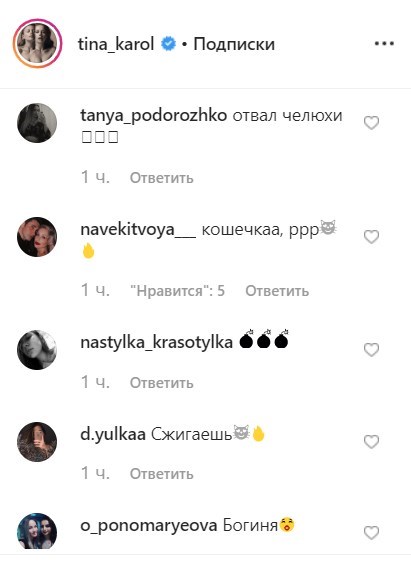Viewport: 411px width, 565px height.
Task: Open tanya_podorozhko's avatar
Action: [x=37, y=123]
